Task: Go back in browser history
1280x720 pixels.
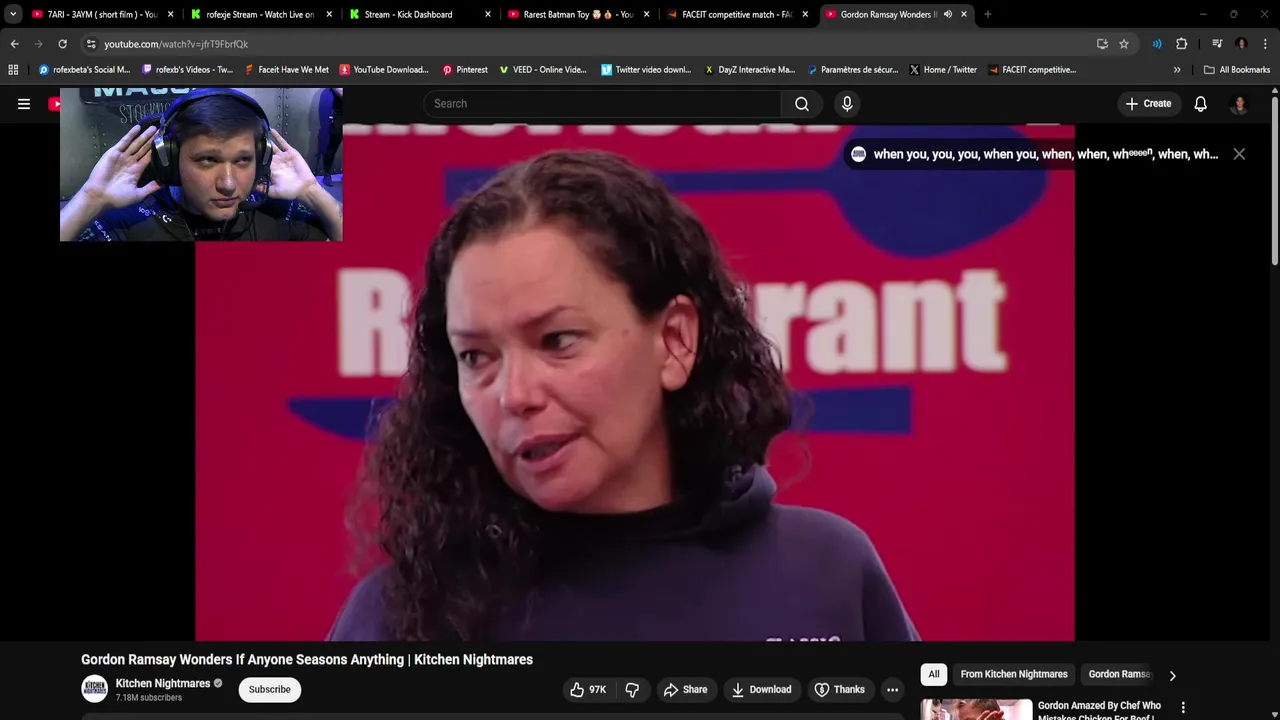Action: (14, 44)
